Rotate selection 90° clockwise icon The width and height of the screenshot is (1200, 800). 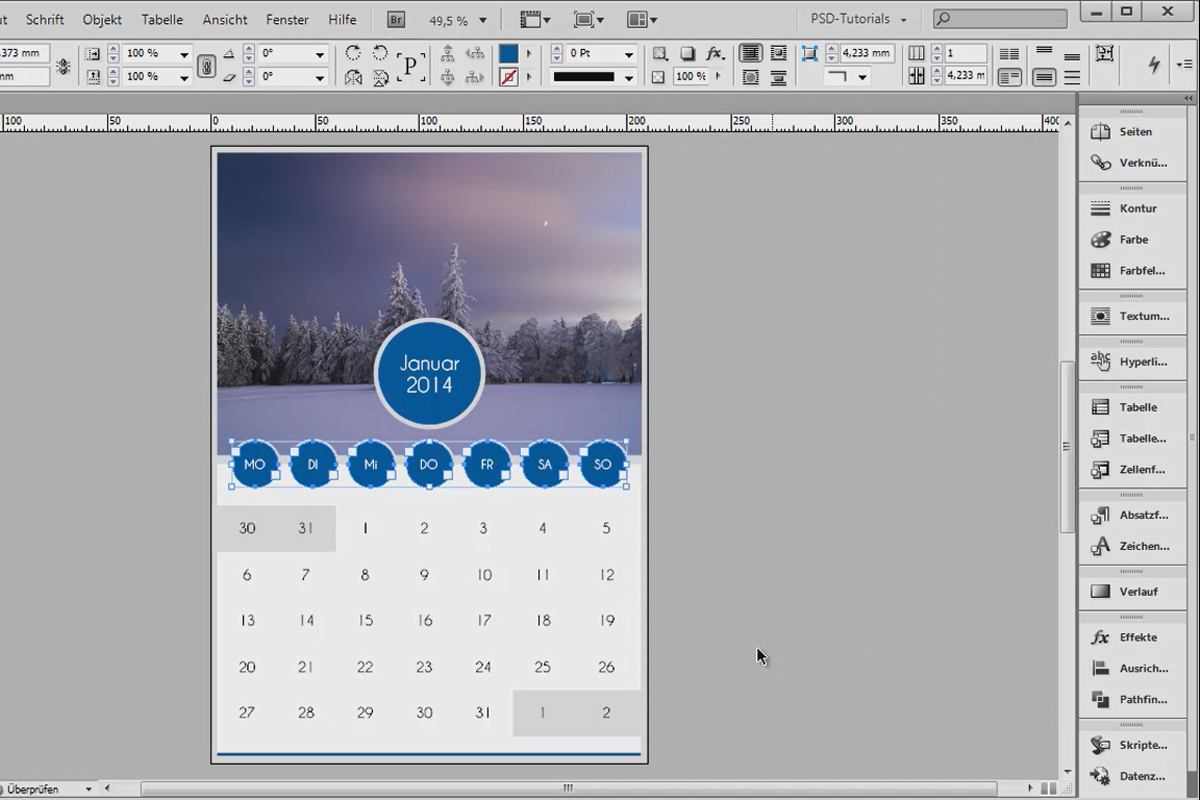[354, 54]
